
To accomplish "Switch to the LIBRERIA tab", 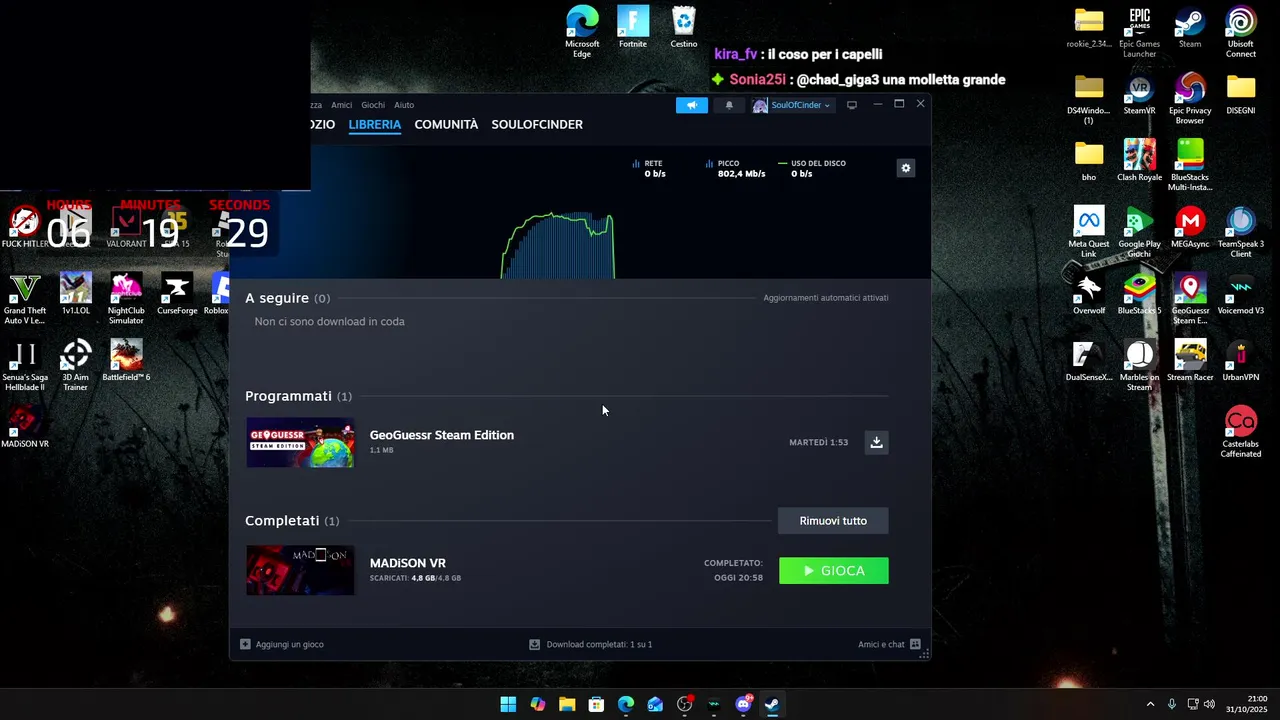I will (x=375, y=125).
